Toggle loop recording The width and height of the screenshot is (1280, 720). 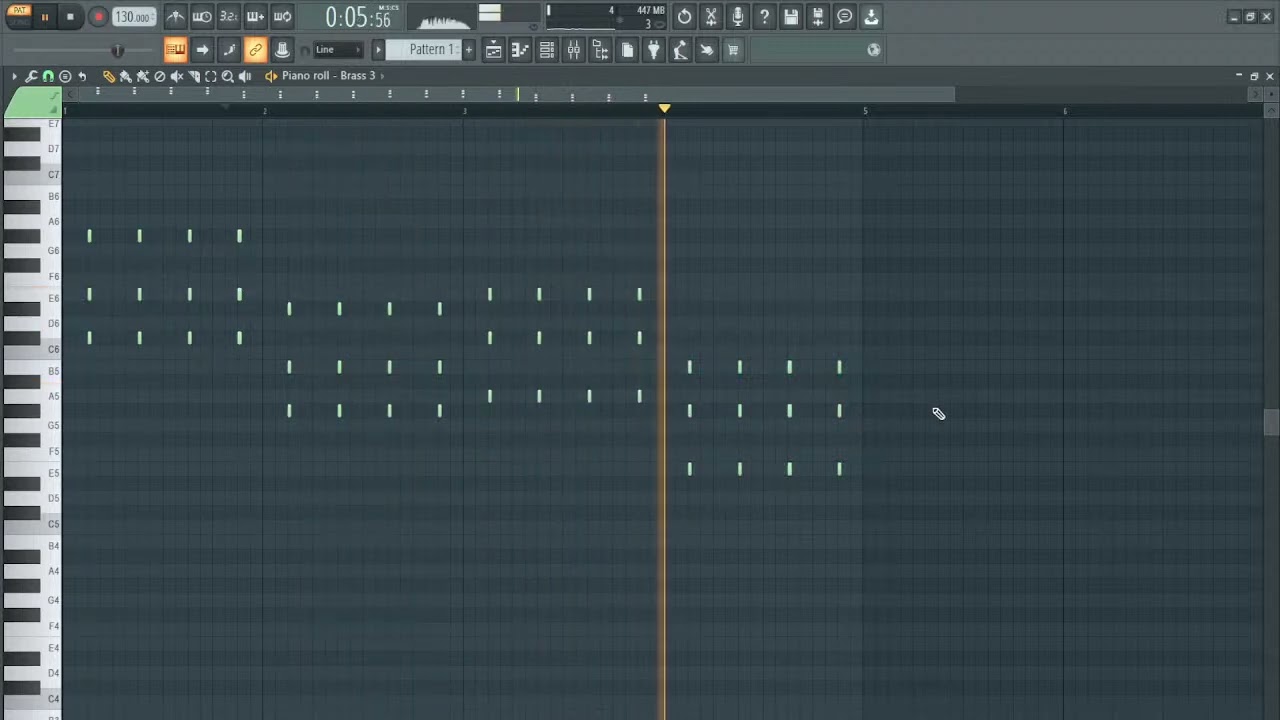pyautogui.click(x=283, y=17)
